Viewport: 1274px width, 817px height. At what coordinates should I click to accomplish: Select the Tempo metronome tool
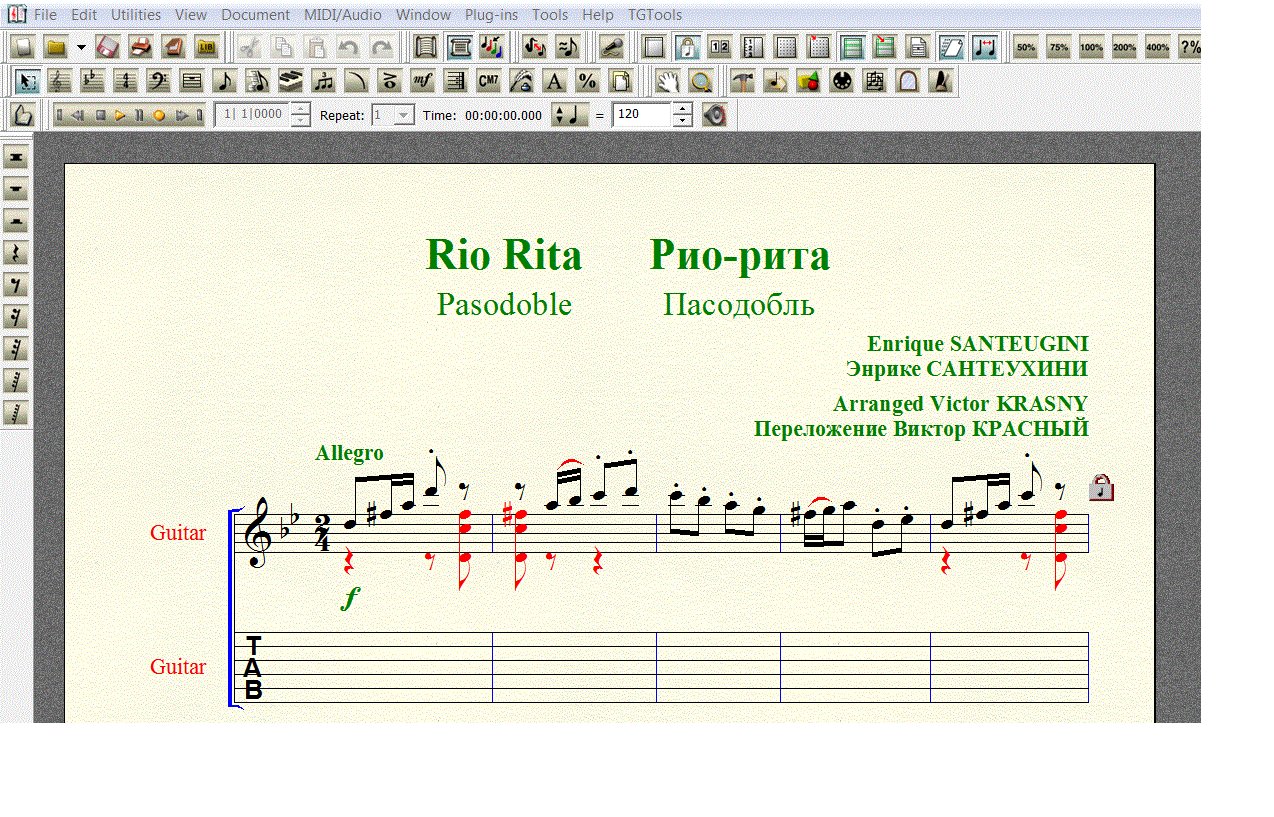pos(941,81)
